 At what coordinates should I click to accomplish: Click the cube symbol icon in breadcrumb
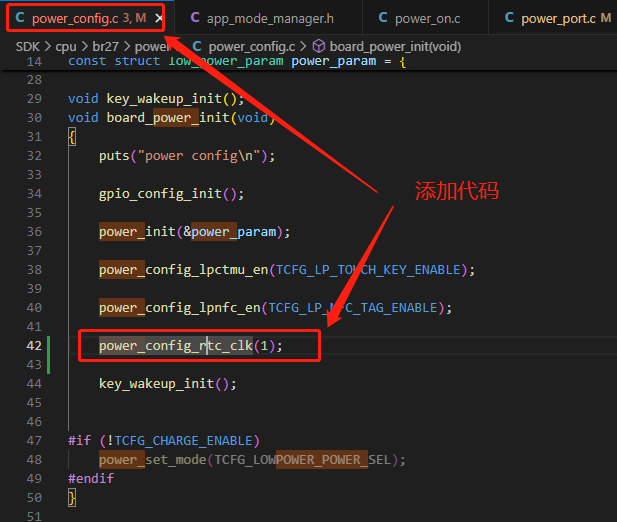[x=319, y=46]
